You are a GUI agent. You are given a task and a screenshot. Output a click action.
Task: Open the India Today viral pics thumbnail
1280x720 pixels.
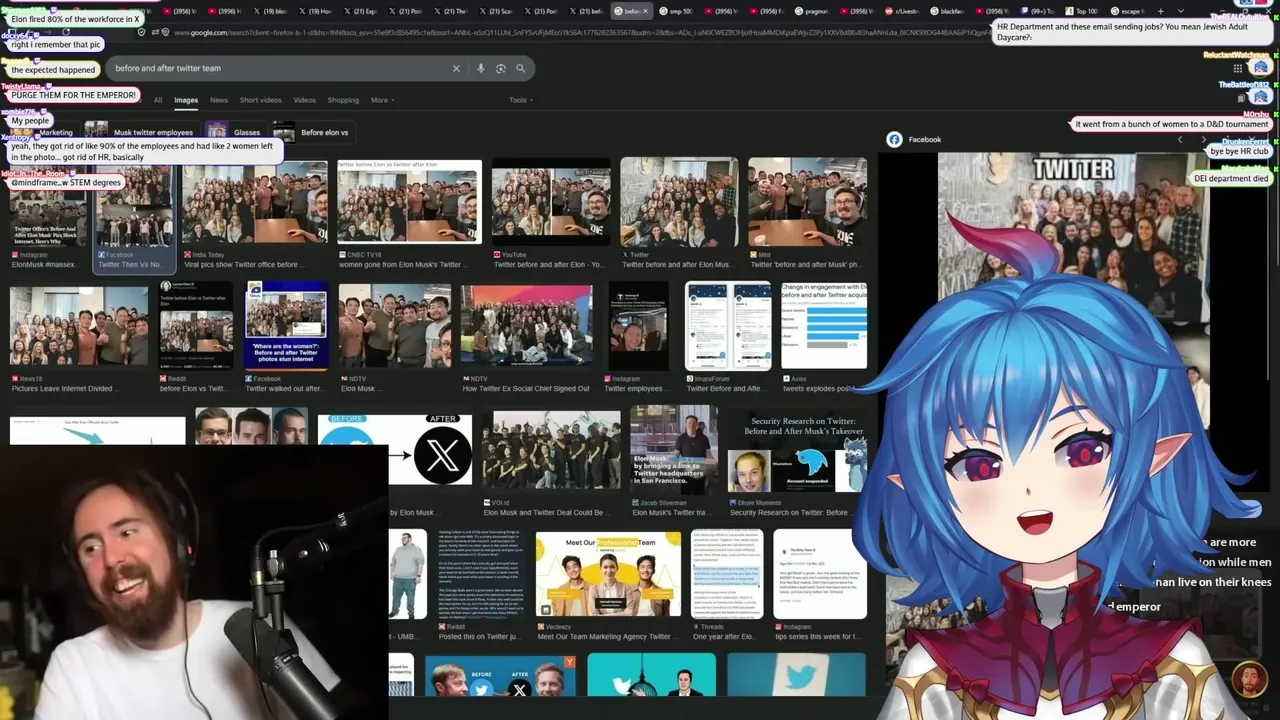pos(254,202)
